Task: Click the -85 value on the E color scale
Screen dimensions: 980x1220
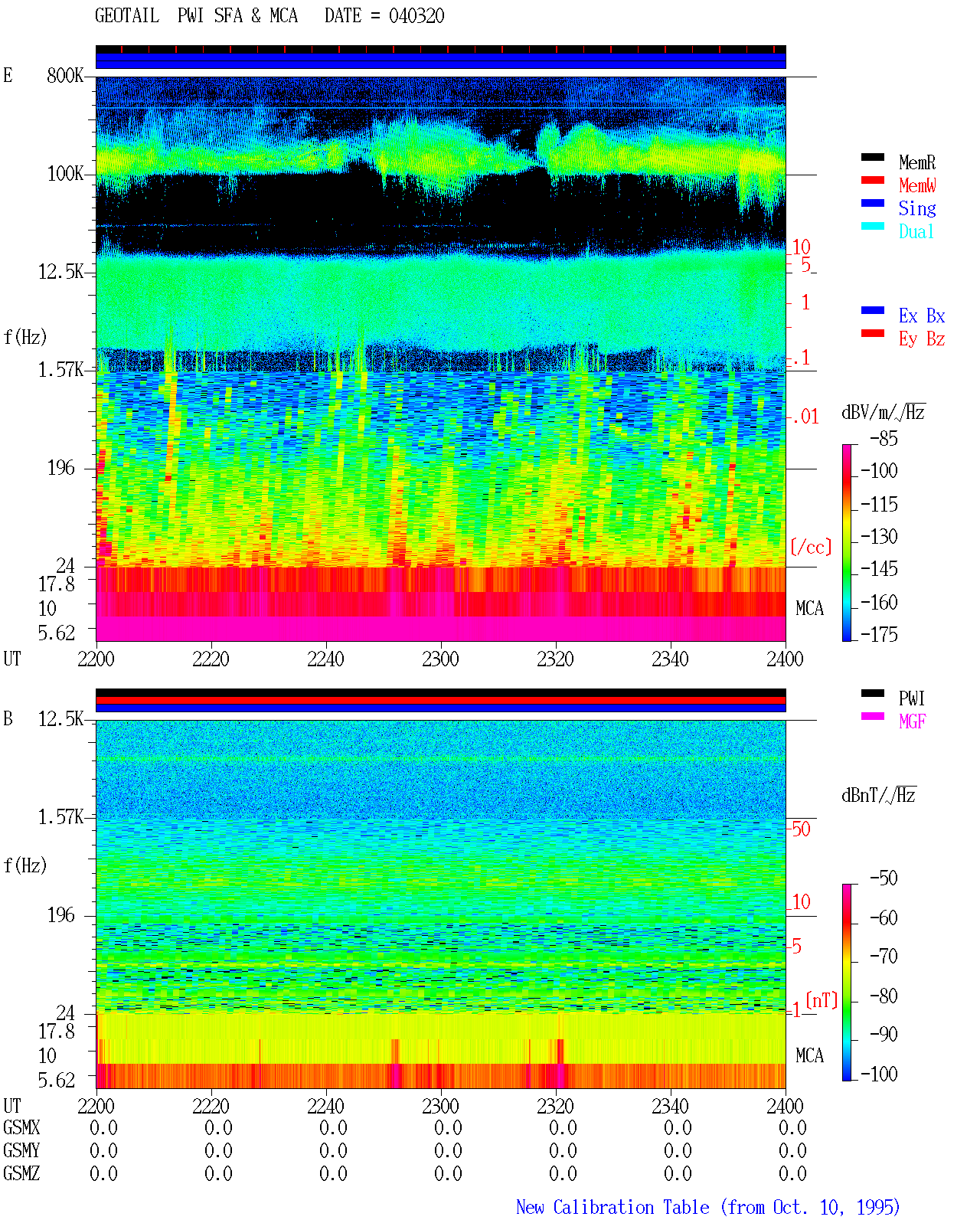Action: [884, 439]
